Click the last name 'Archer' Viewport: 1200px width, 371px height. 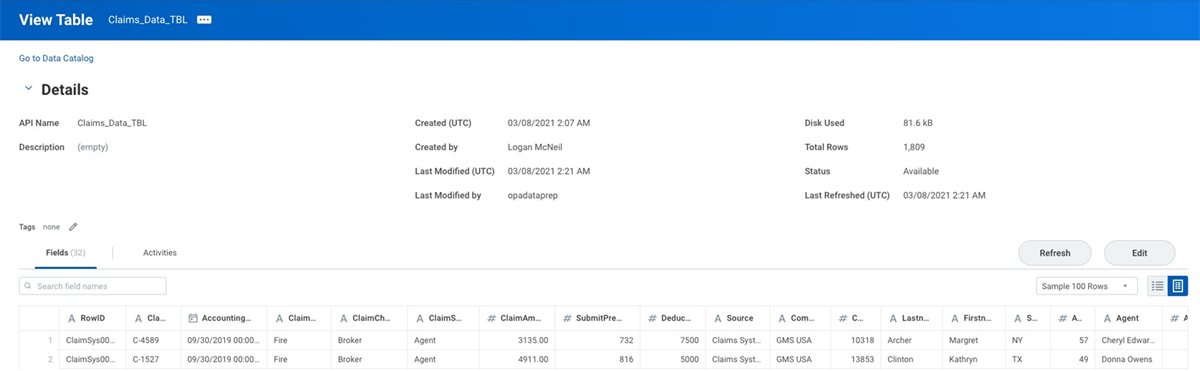coord(900,340)
